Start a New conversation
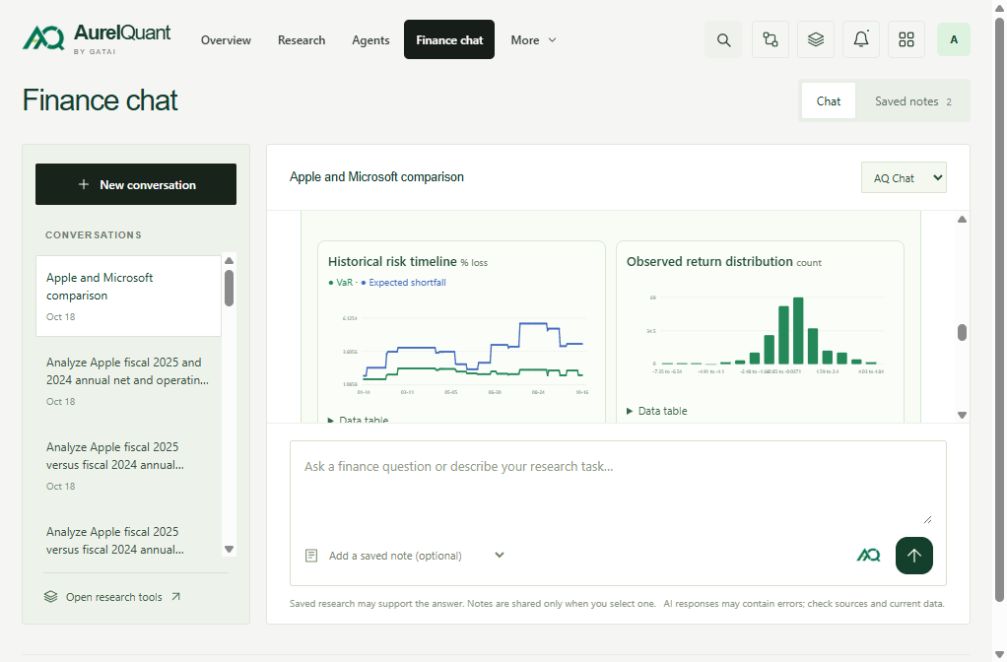This screenshot has width=1007, height=662. click(136, 184)
